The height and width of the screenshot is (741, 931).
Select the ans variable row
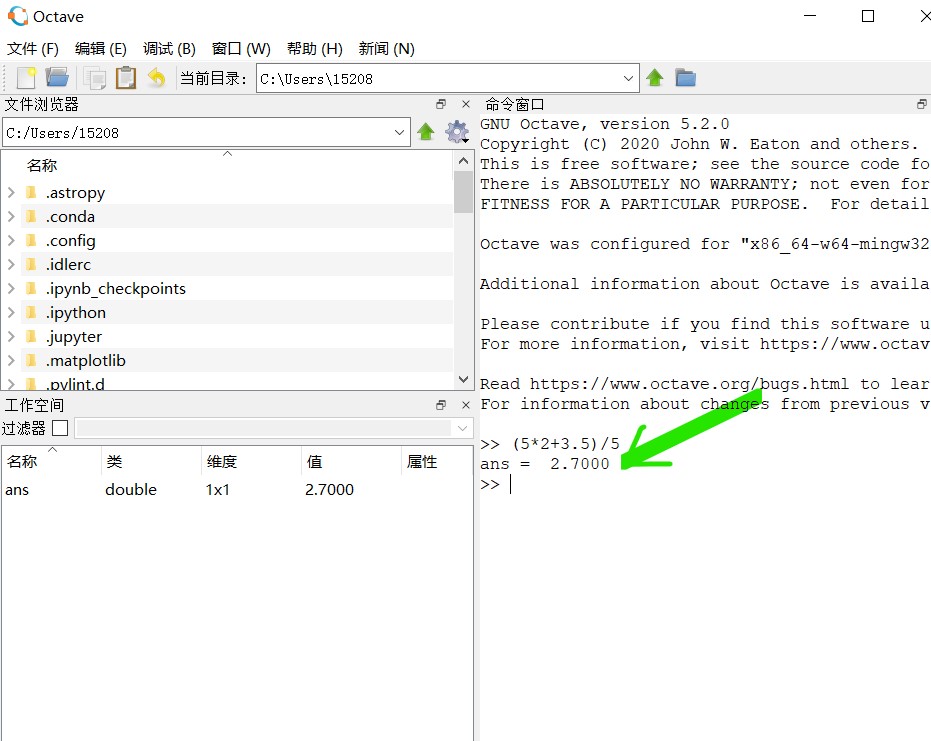[237, 490]
